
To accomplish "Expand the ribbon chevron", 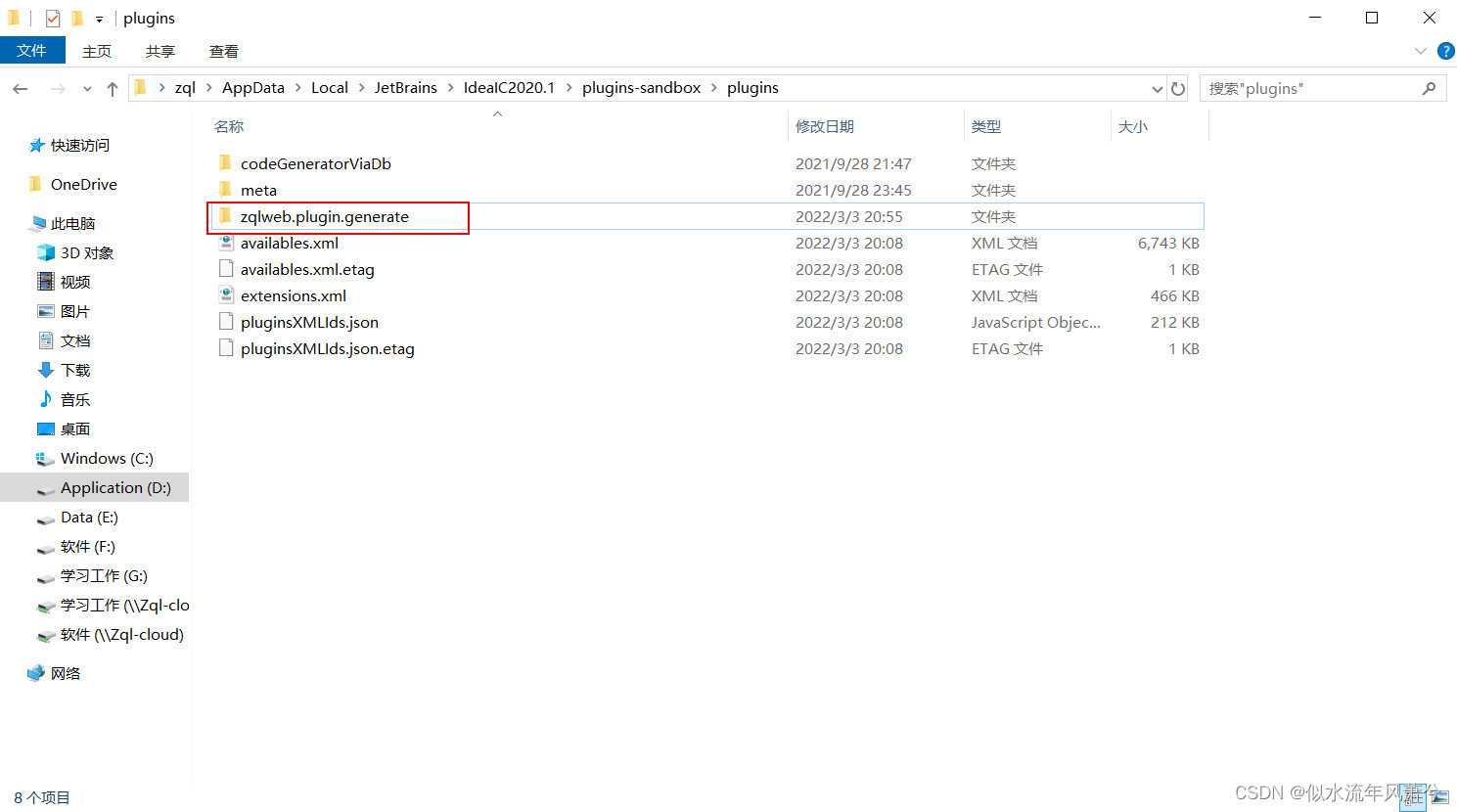I will point(1421,51).
